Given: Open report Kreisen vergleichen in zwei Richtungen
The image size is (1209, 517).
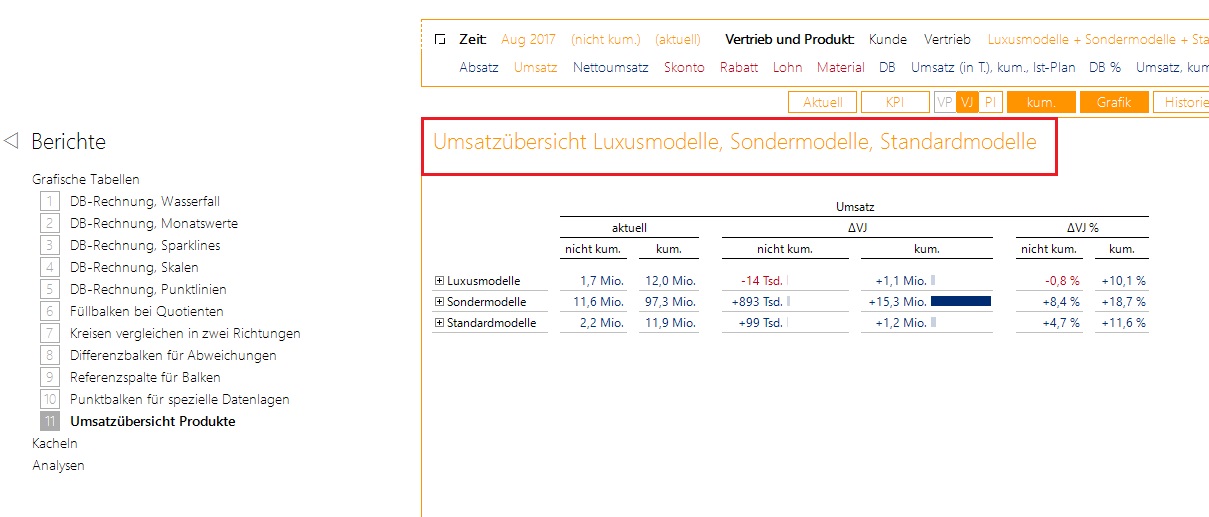Looking at the screenshot, I should 185,334.
